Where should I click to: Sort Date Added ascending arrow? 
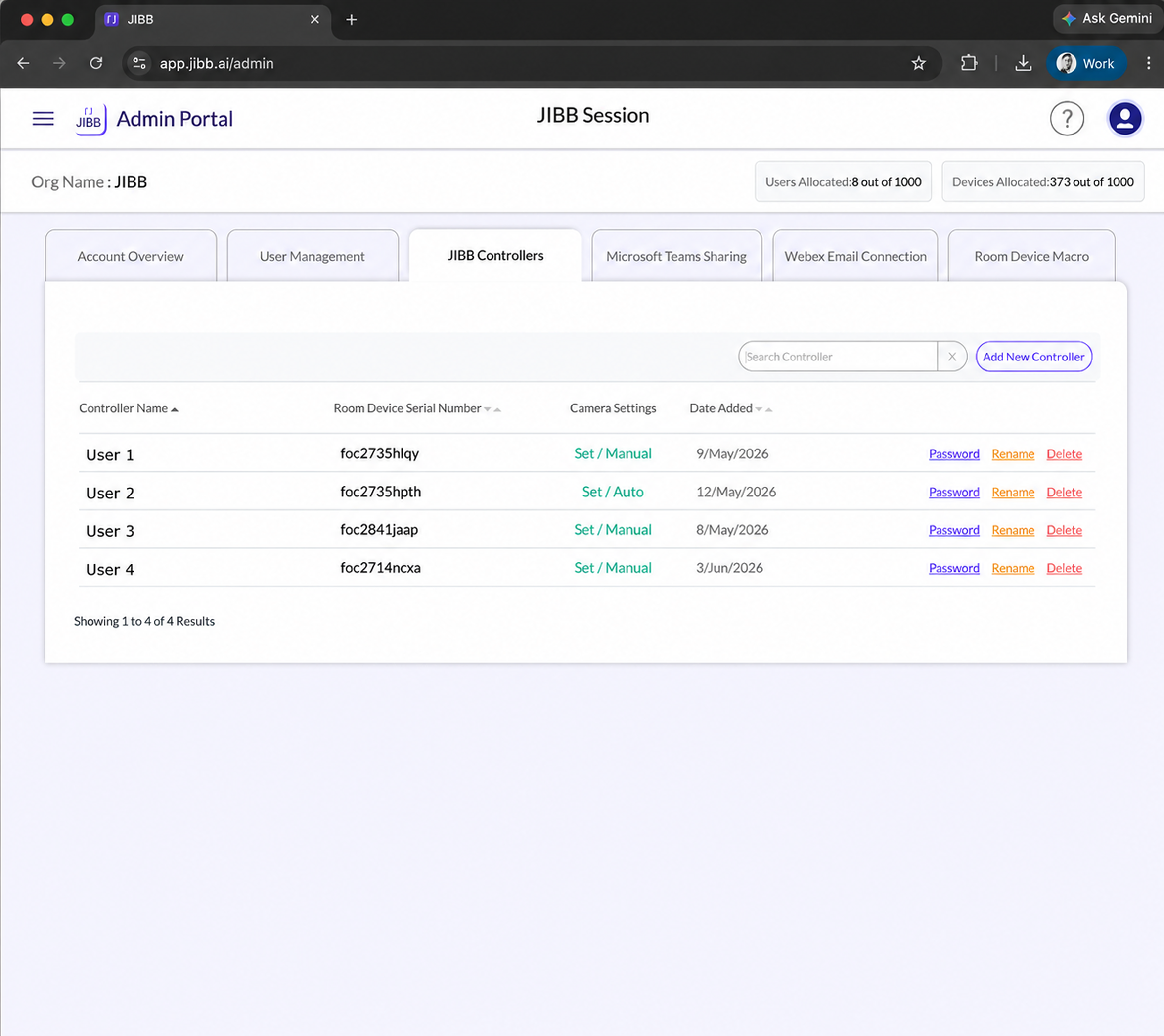pyautogui.click(x=769, y=409)
